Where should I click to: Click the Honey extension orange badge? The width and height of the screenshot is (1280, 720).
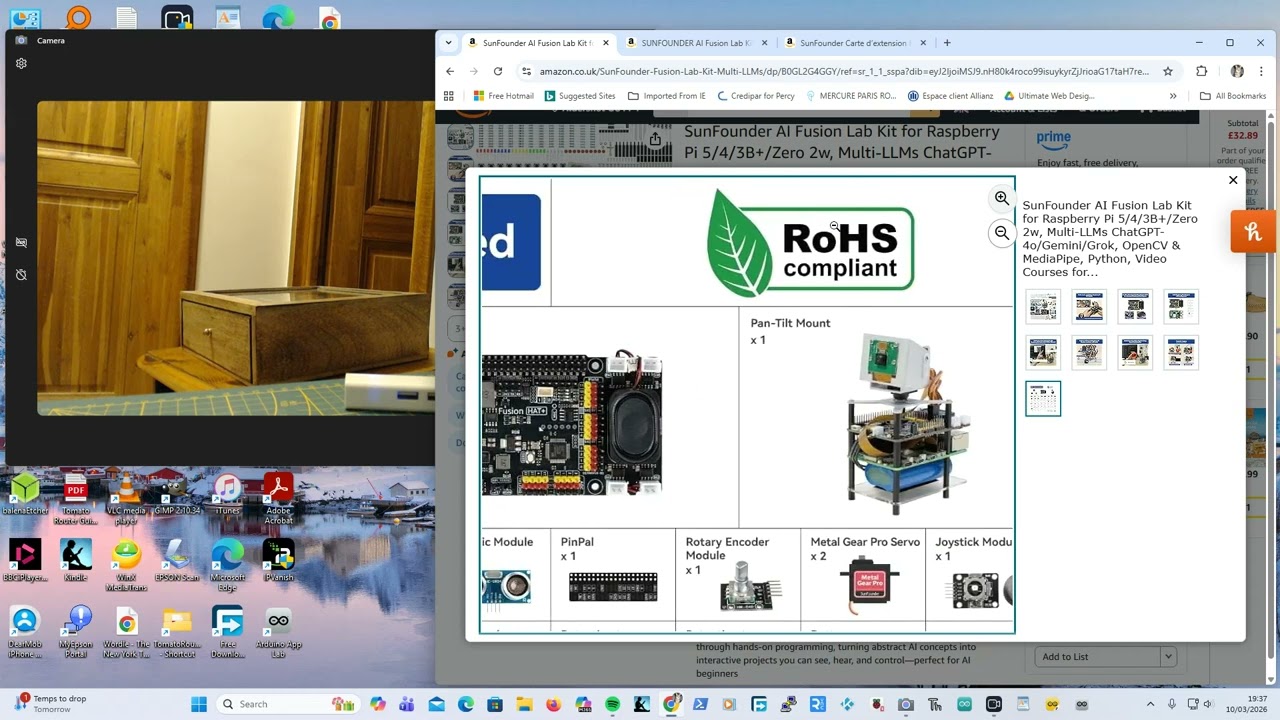point(1254,232)
